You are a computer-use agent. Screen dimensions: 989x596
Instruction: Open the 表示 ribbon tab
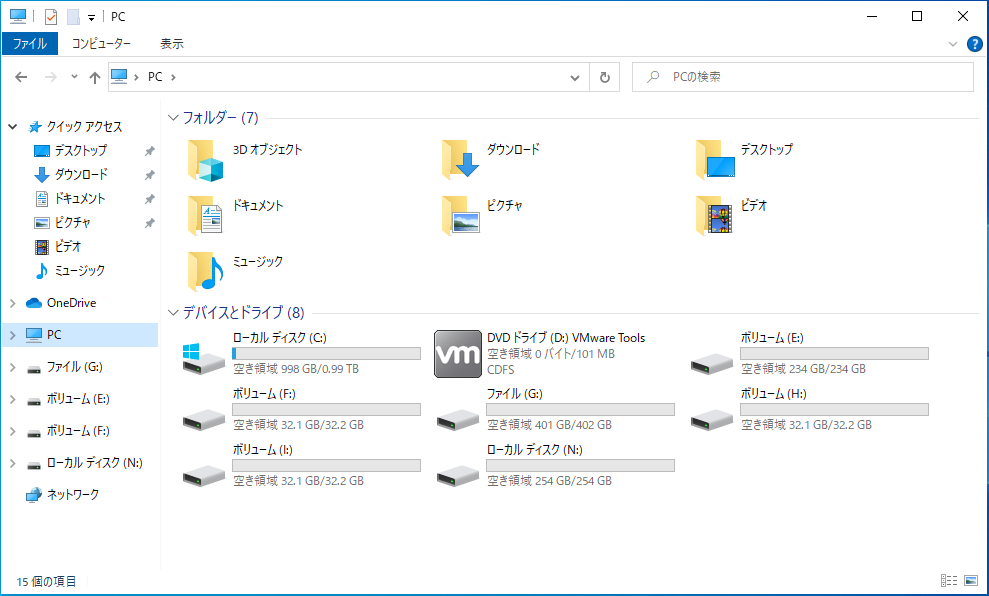(x=172, y=44)
